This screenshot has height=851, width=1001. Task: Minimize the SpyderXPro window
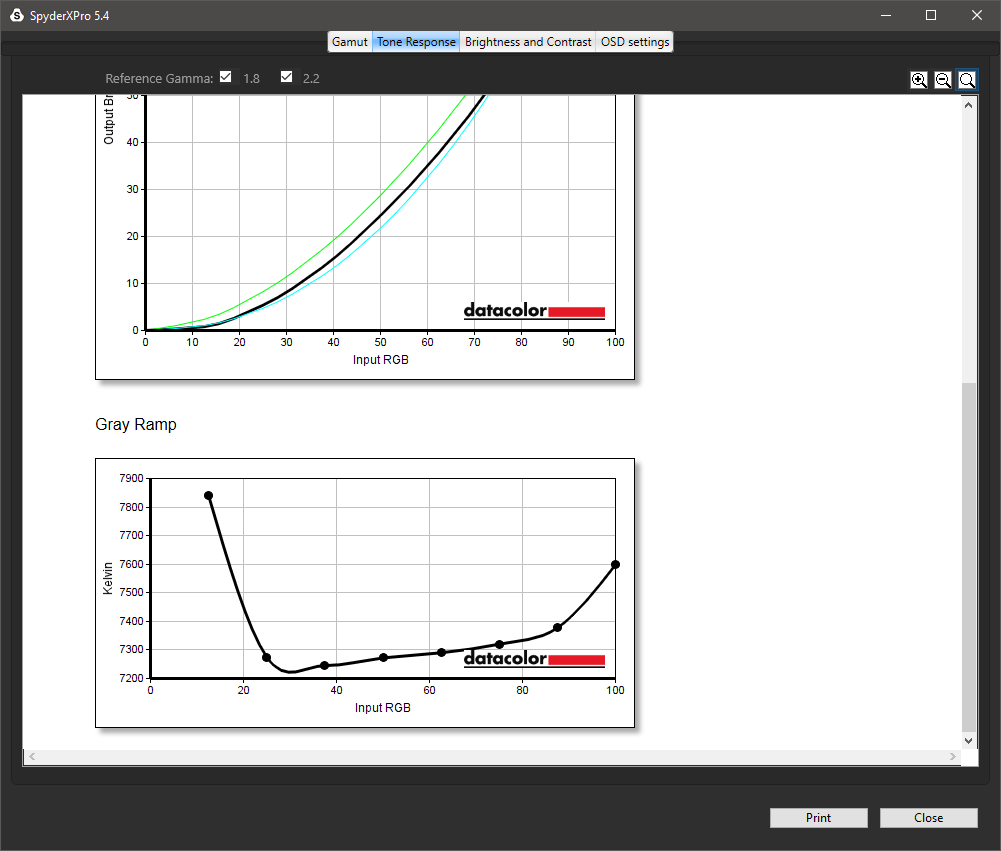click(x=885, y=15)
